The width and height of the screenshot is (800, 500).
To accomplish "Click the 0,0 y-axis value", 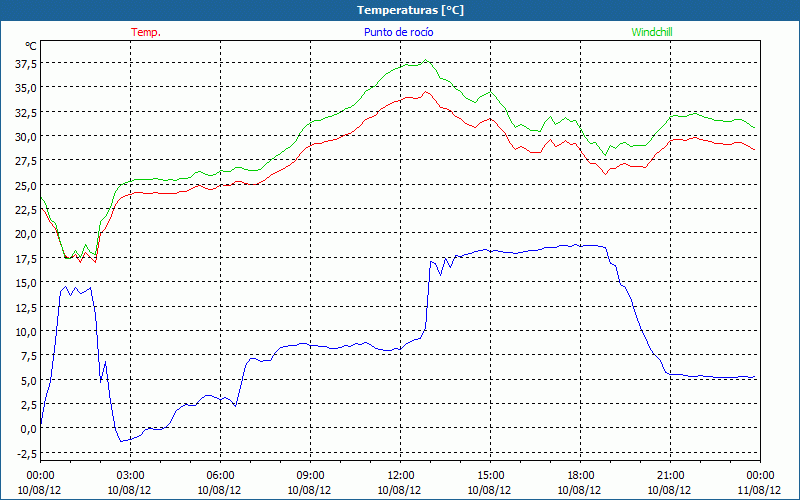I will pos(29,429).
